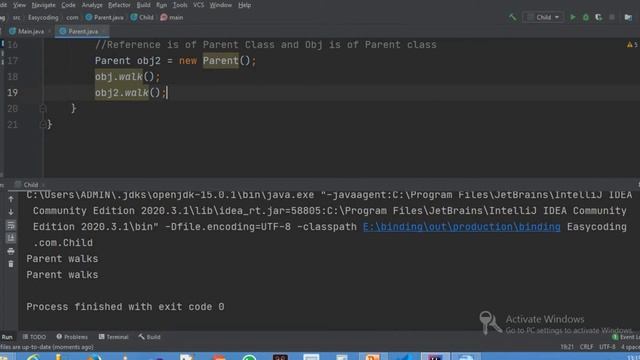This screenshot has height=360, width=640.
Task: Click the grey Stop square icon
Action: click(612, 17)
